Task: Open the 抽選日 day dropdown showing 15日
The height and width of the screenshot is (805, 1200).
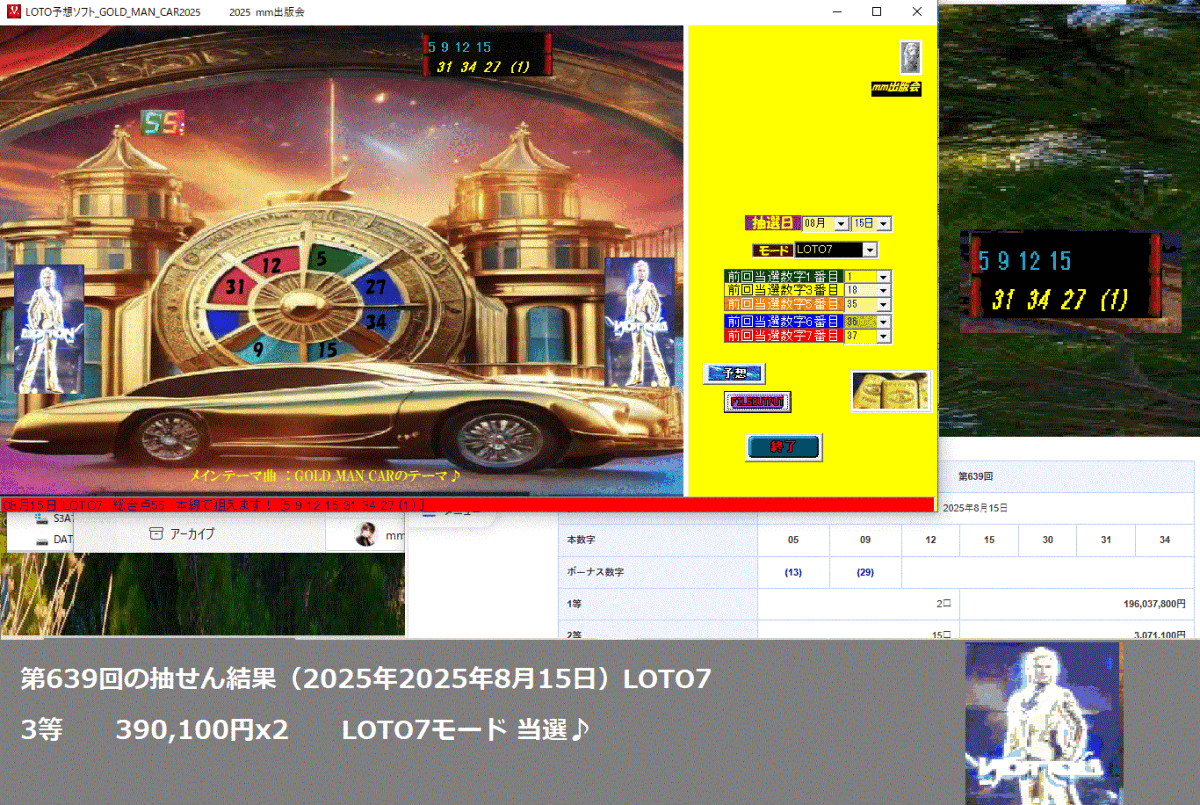Action: coord(884,224)
